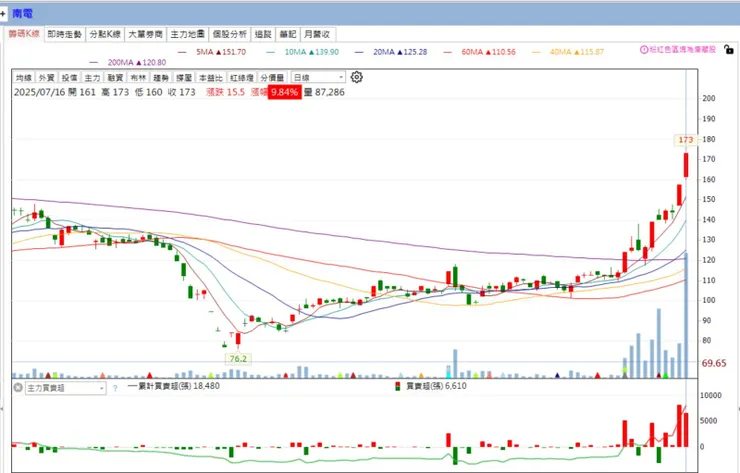
Task: Click the 分價量 button
Action: [272, 77]
